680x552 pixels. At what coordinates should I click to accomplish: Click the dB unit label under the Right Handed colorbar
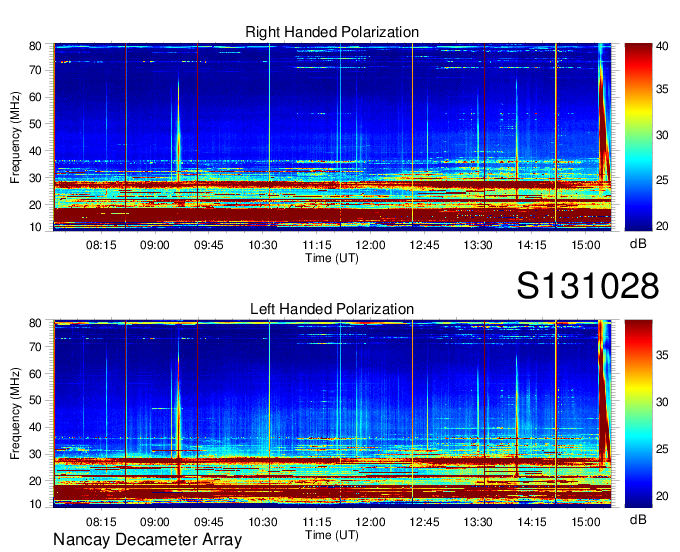coord(638,244)
